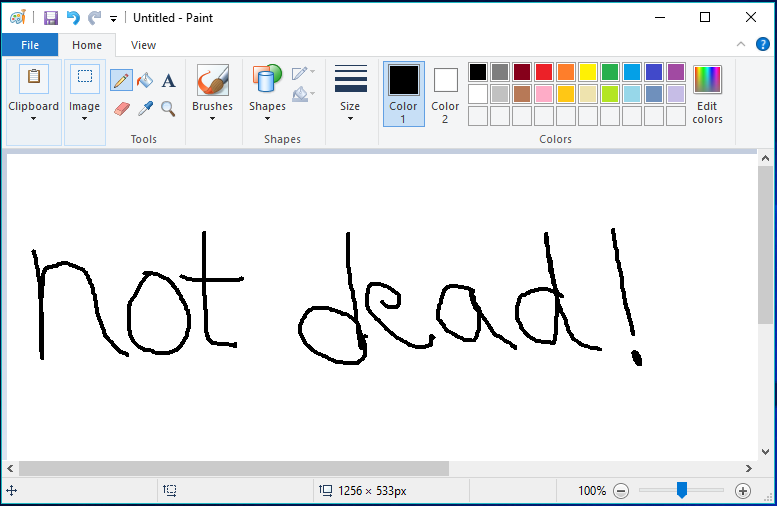
Task: Choose the Text tool
Action: (x=168, y=81)
